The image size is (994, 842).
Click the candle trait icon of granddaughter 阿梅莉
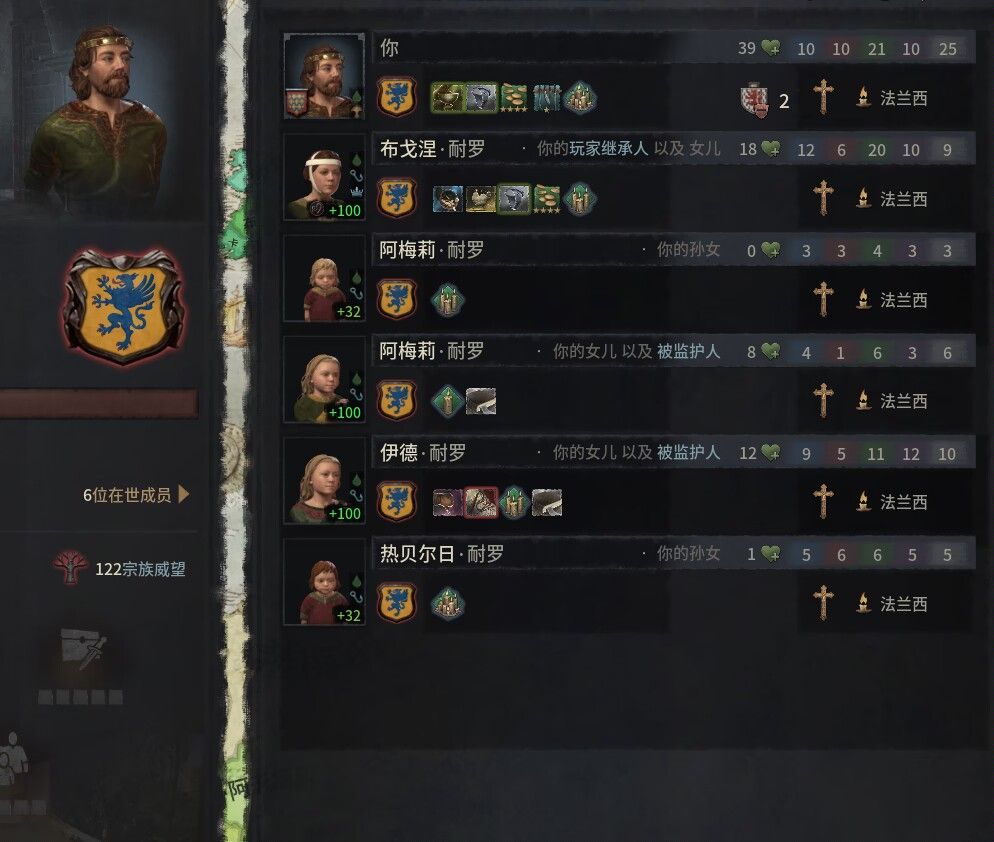[448, 299]
